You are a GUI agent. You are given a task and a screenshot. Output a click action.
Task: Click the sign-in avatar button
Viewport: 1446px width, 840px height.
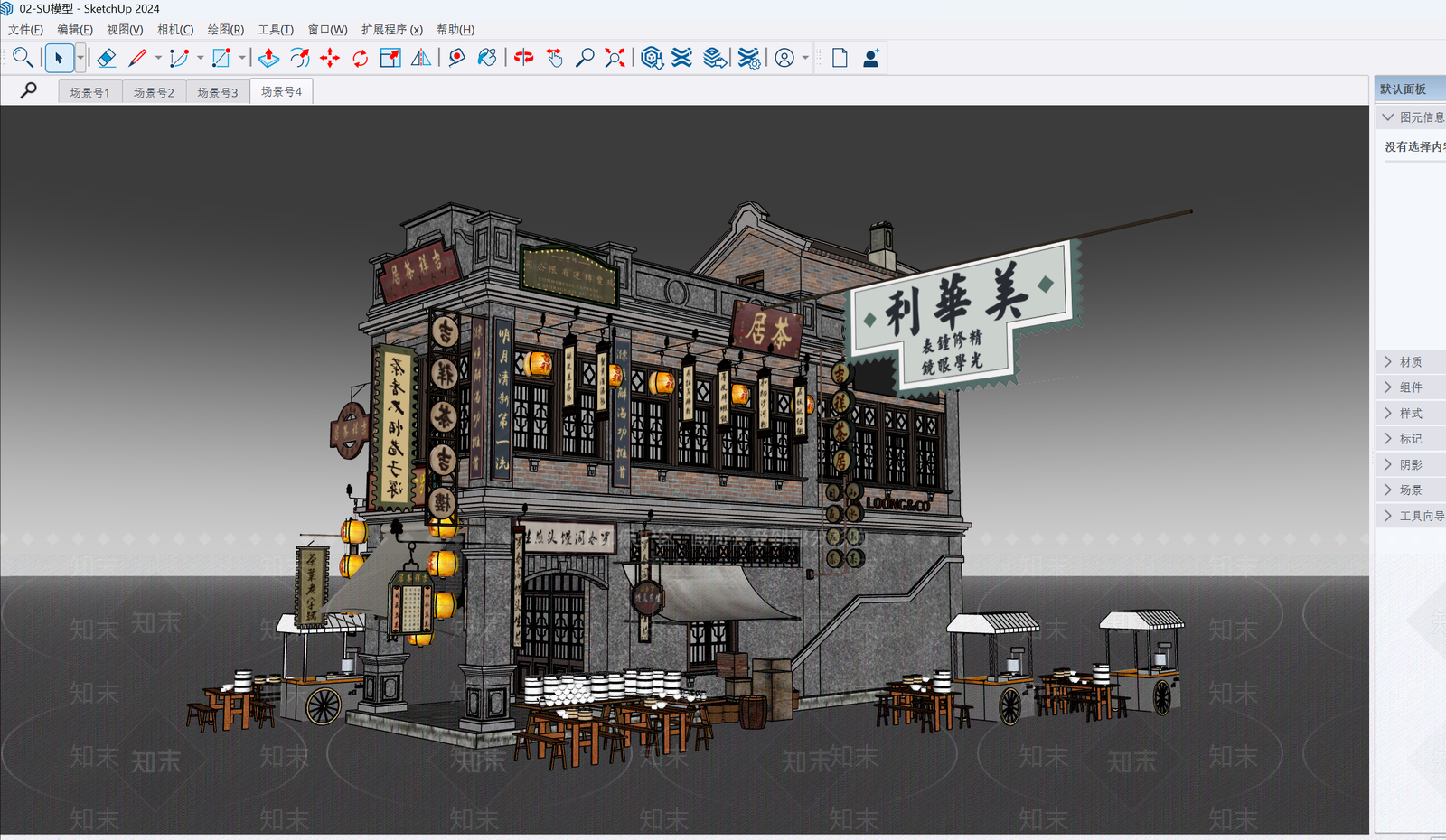(x=784, y=57)
